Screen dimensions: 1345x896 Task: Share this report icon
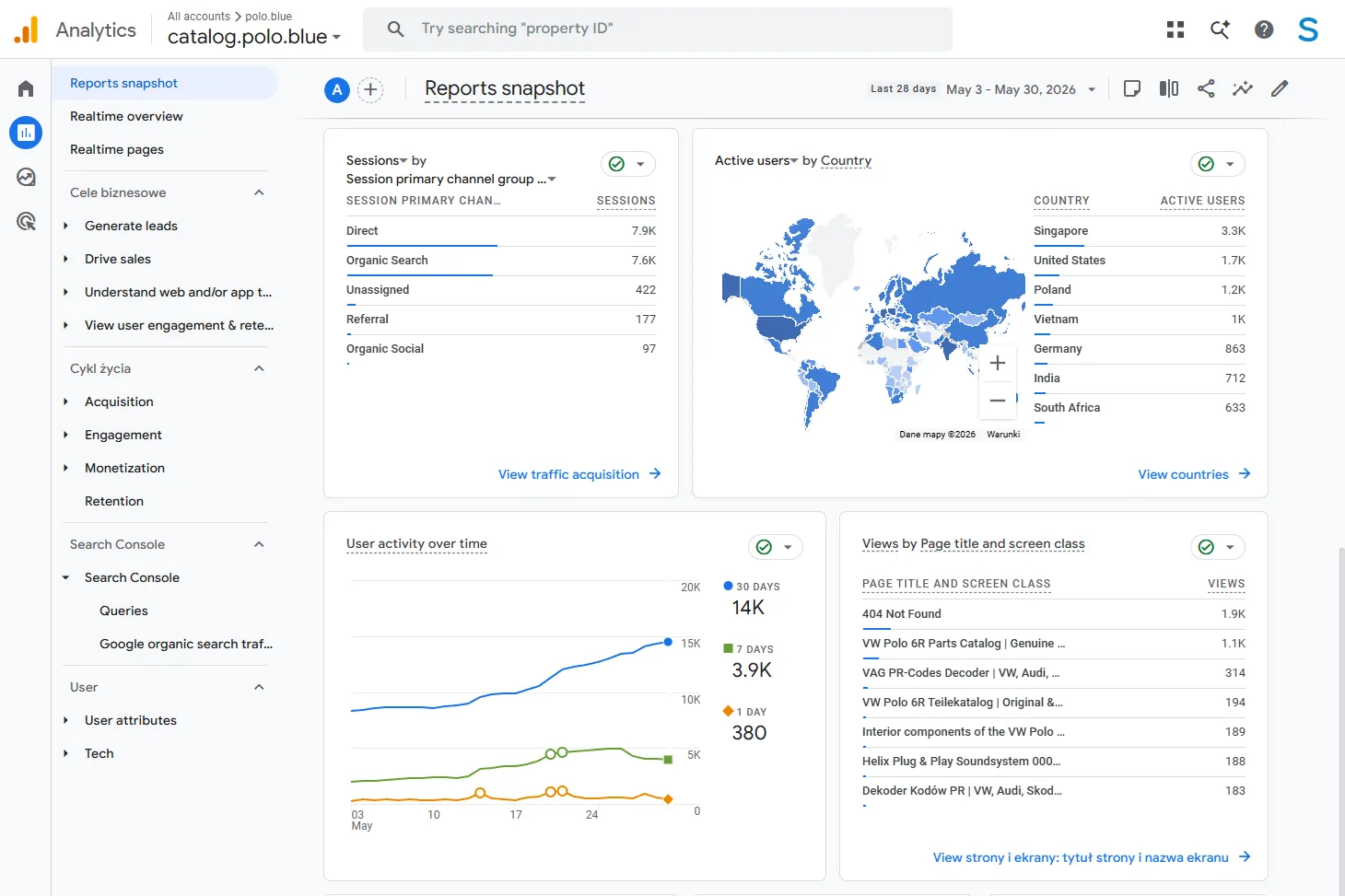click(x=1206, y=88)
